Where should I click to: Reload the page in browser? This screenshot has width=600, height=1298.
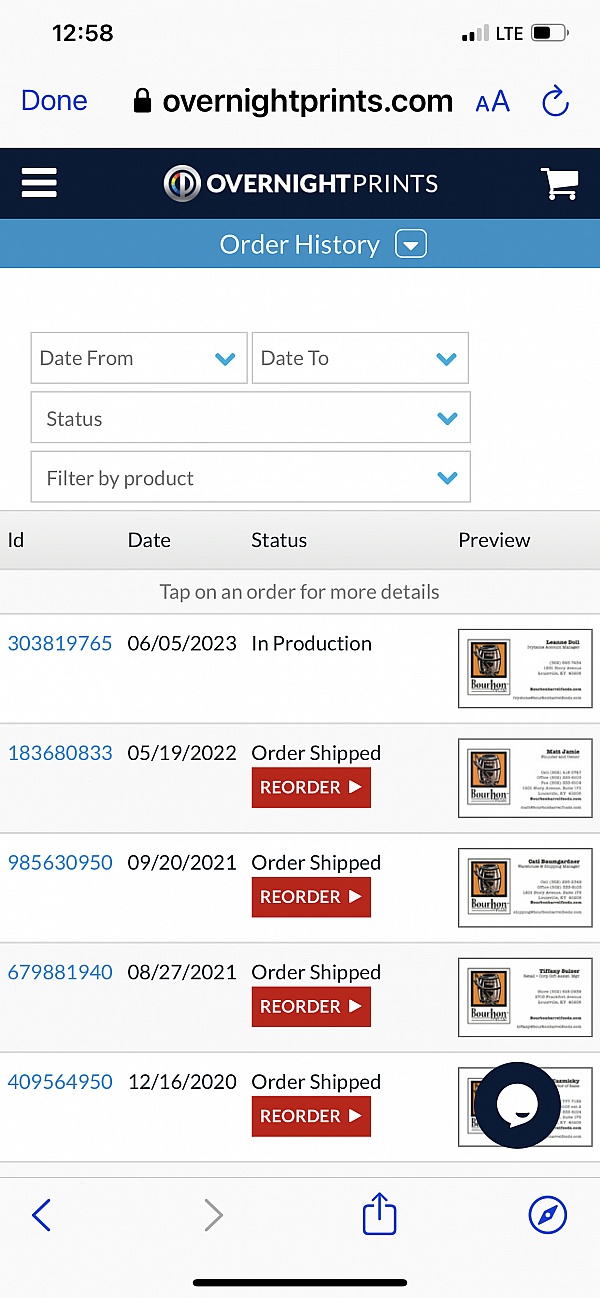click(x=554, y=101)
